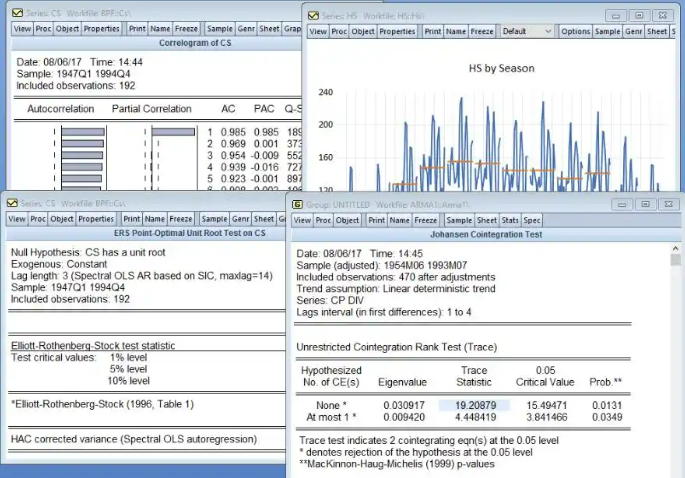Click the PAC value -0.016 in correlogram
Viewport: 685px width, 478px height.
265,167
